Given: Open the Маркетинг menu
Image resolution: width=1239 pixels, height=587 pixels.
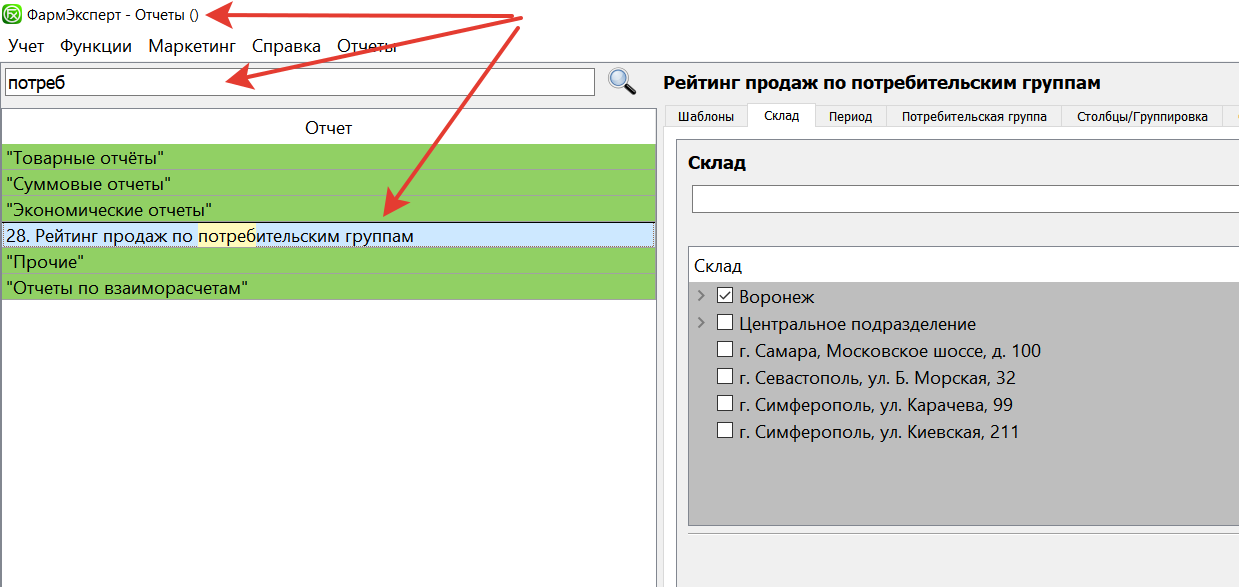Looking at the screenshot, I should click(192, 46).
